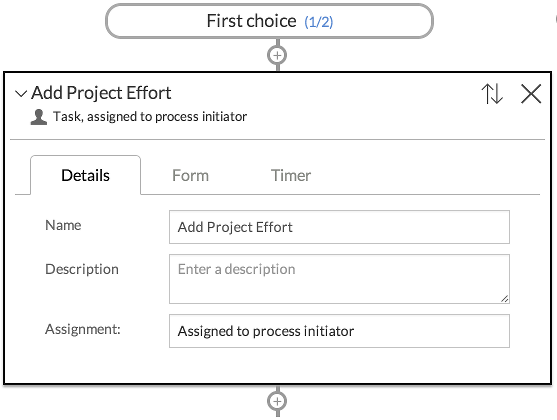Click the Add Project Effort card title
Image resolution: width=557 pixels, height=420 pixels.
101,93
